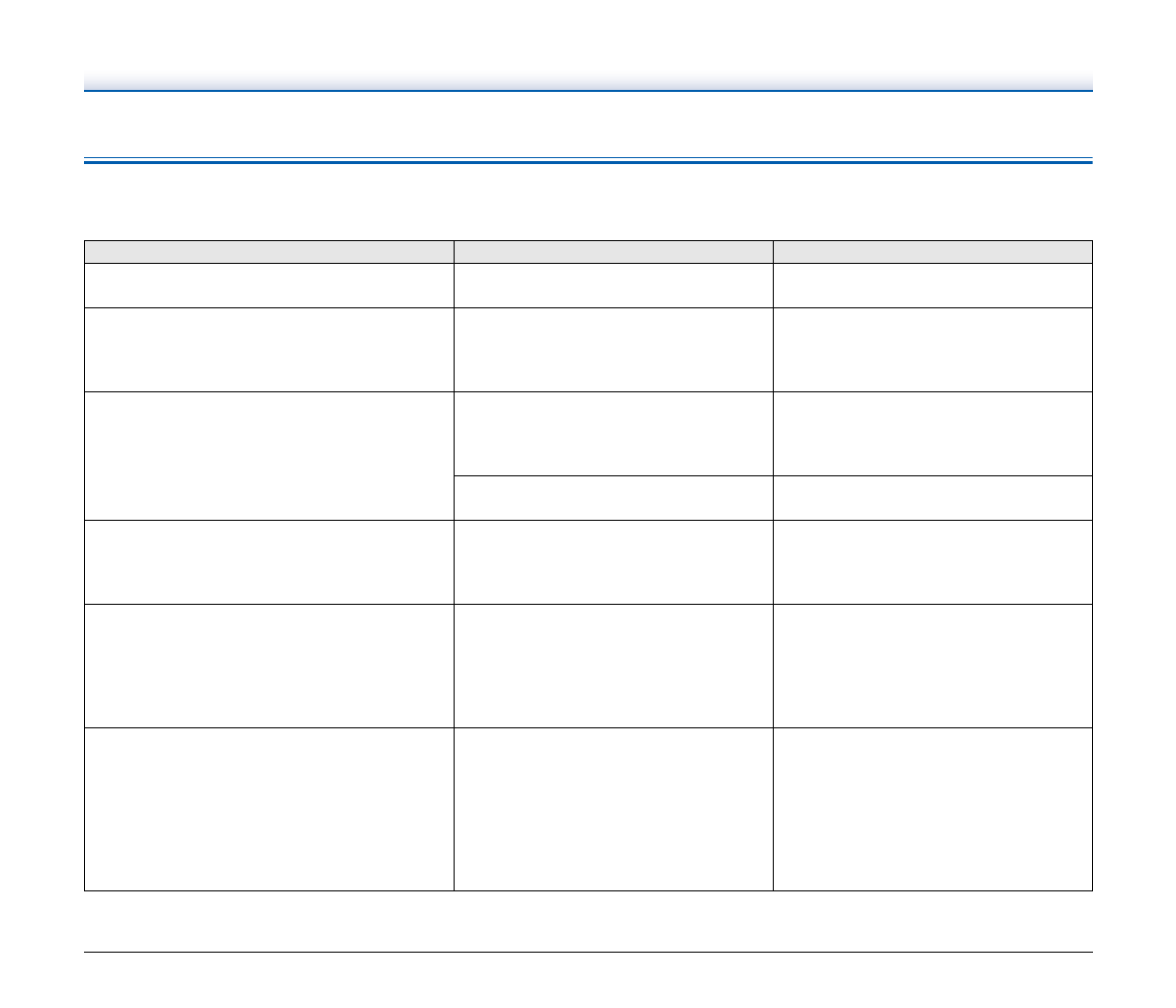This screenshot has height=1008, width=1176.
Task: Click last table row's right column cell
Action: pyautogui.click(x=932, y=808)
